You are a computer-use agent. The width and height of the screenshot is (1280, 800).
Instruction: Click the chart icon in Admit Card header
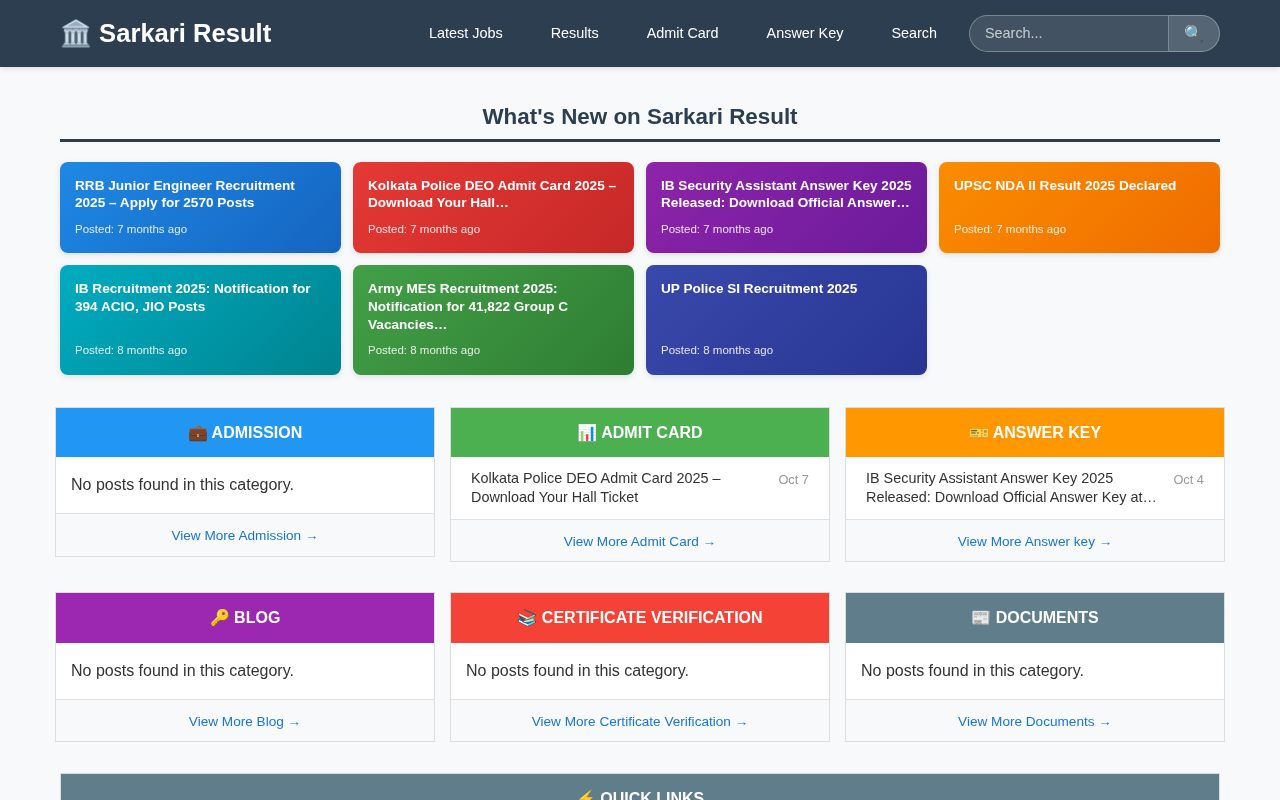[x=587, y=433]
